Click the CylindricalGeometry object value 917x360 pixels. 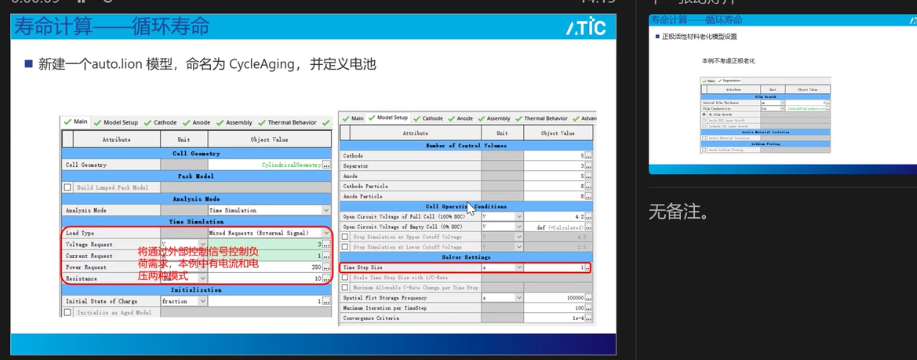coord(291,165)
